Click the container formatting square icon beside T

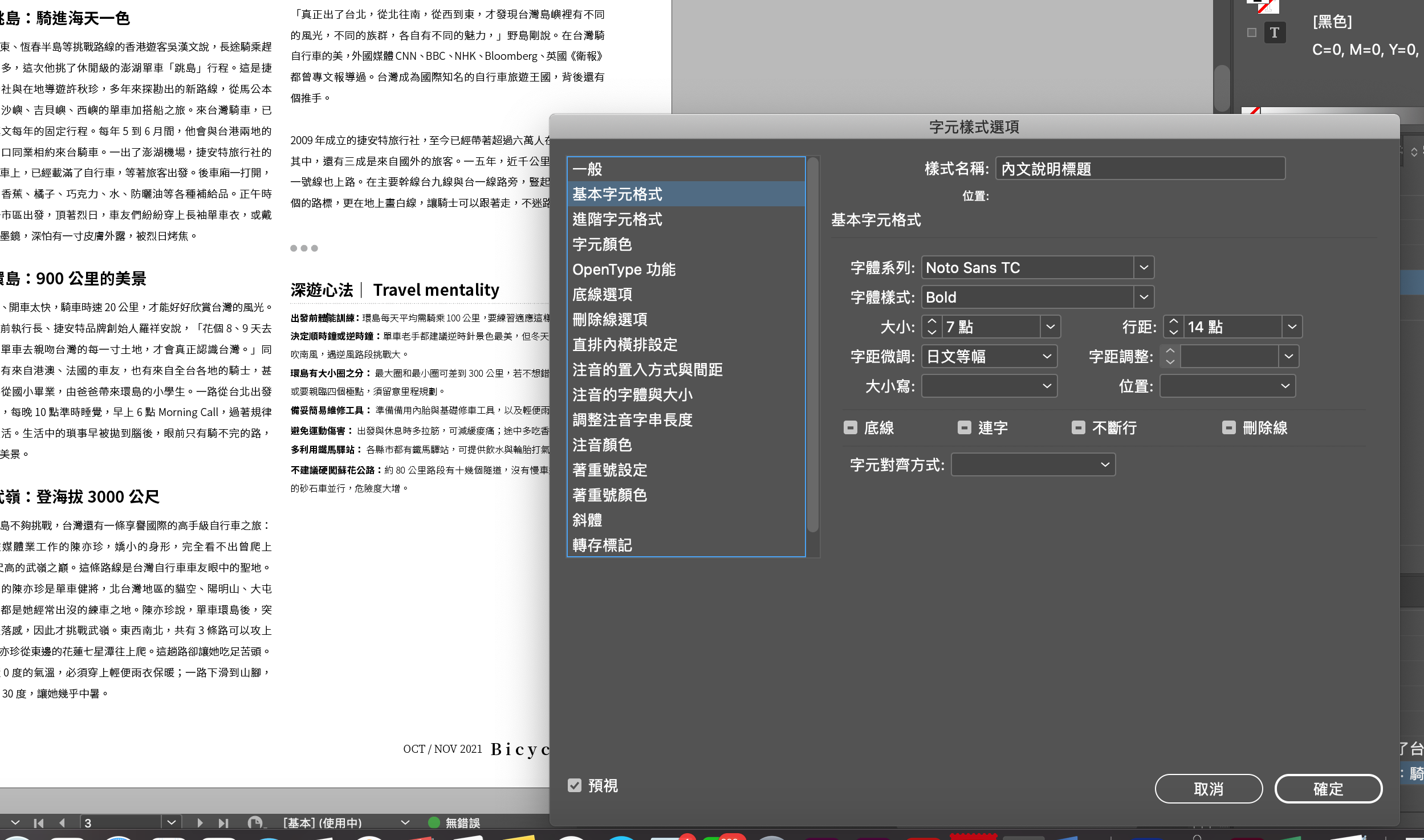click(1252, 32)
